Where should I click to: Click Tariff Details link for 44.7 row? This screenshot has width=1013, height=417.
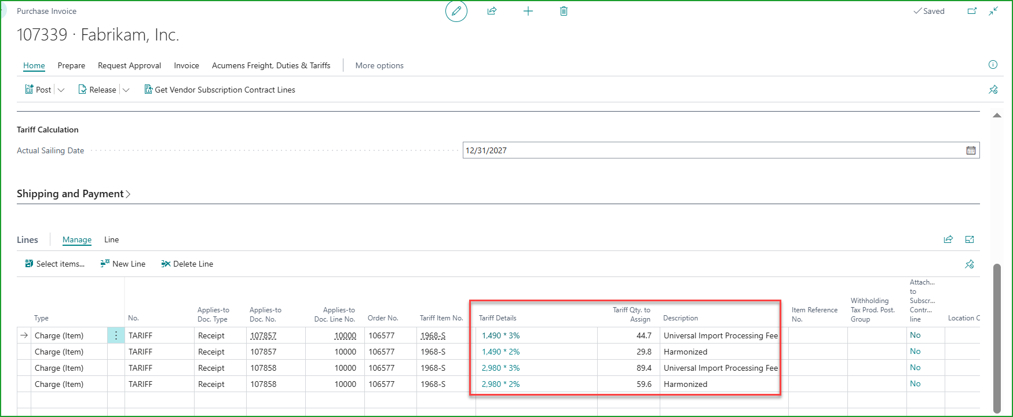[x=501, y=335]
